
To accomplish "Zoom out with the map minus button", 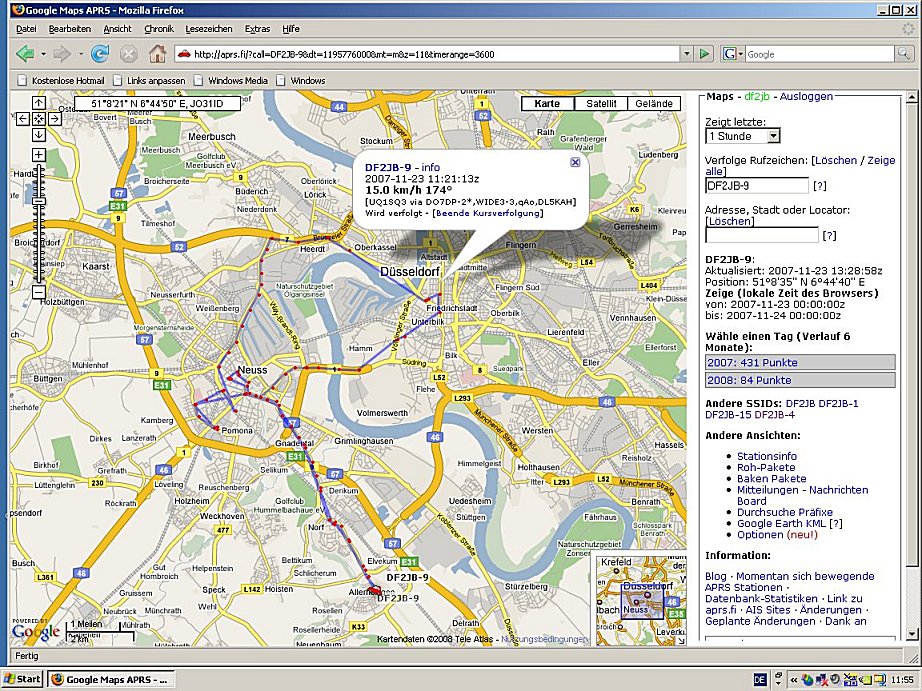I will click(x=39, y=292).
